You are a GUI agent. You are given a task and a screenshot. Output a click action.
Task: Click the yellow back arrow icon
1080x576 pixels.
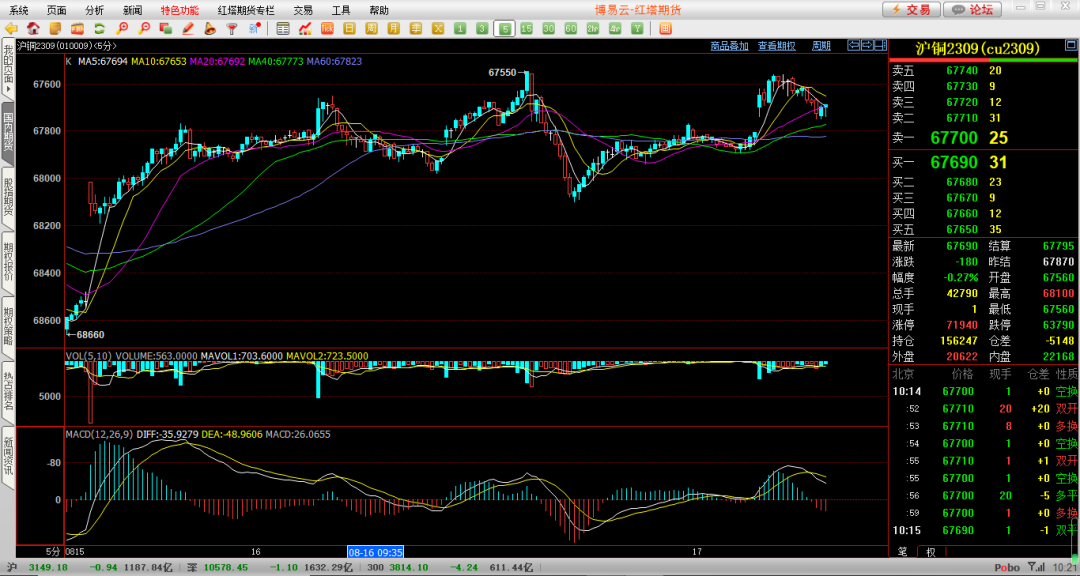tap(11, 29)
